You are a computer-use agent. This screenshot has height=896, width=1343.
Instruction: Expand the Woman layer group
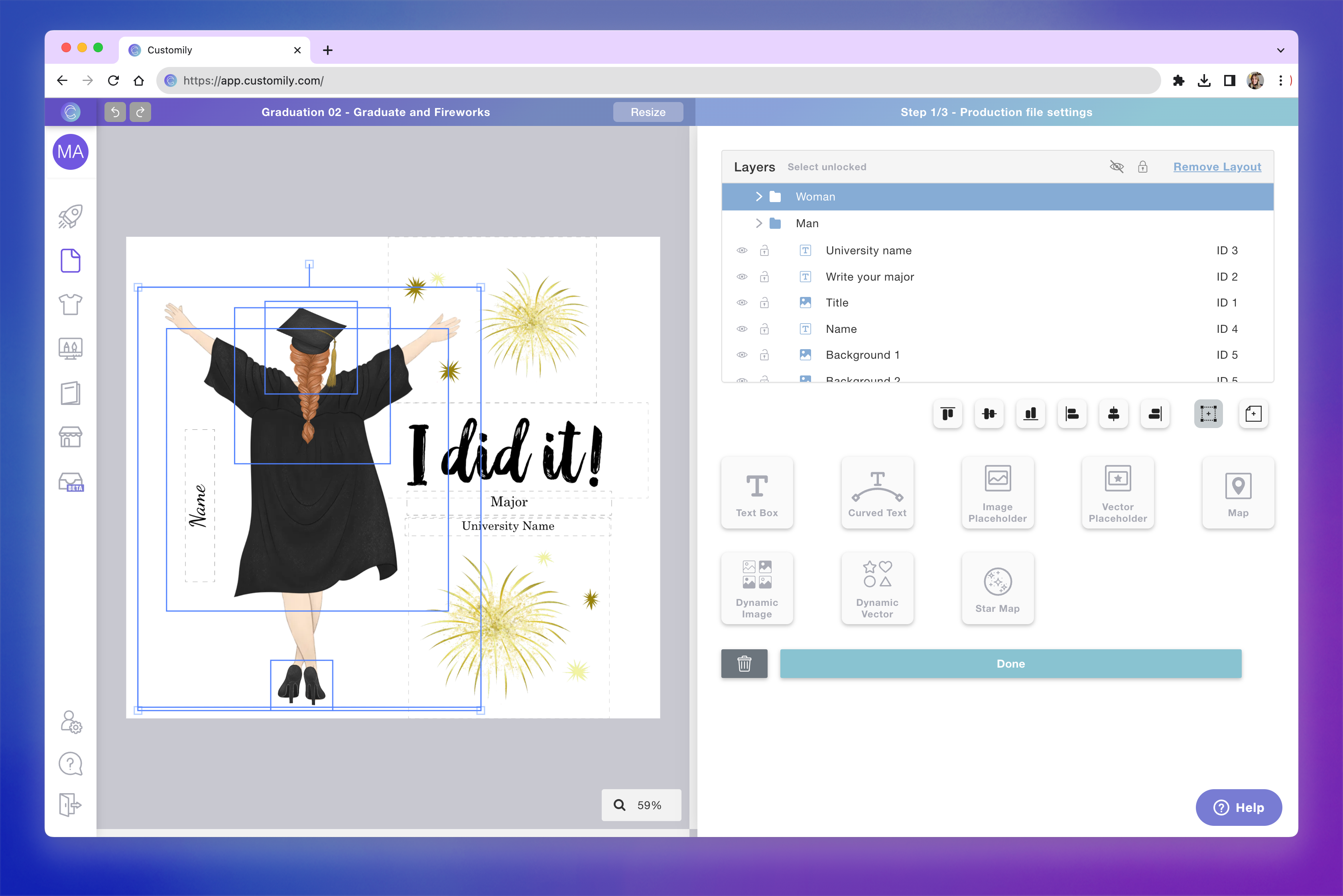point(759,196)
